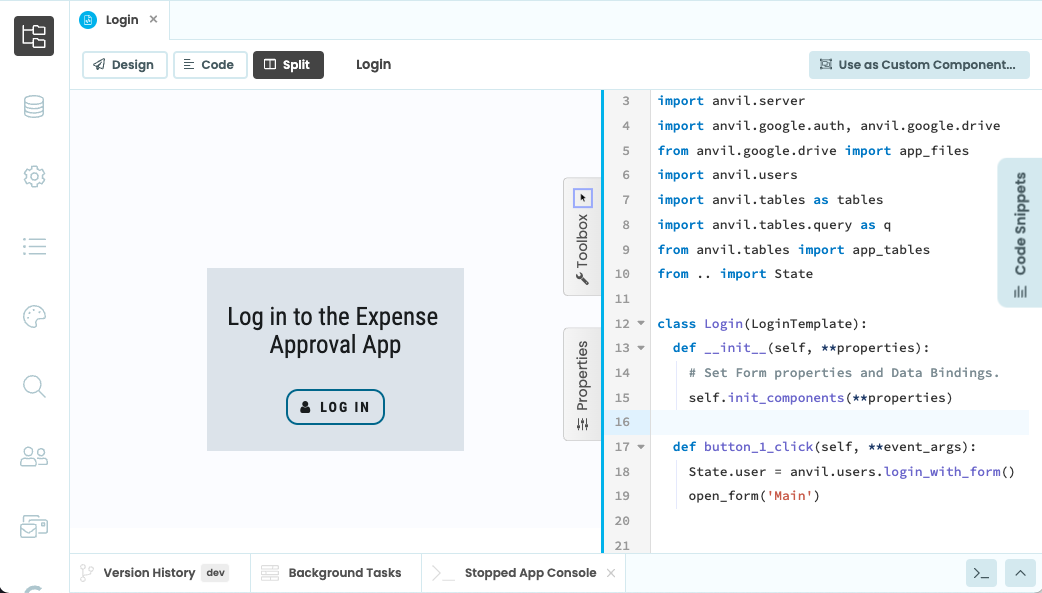The height and width of the screenshot is (593, 1042).
Task: Switch to Design view
Action: [x=124, y=65]
